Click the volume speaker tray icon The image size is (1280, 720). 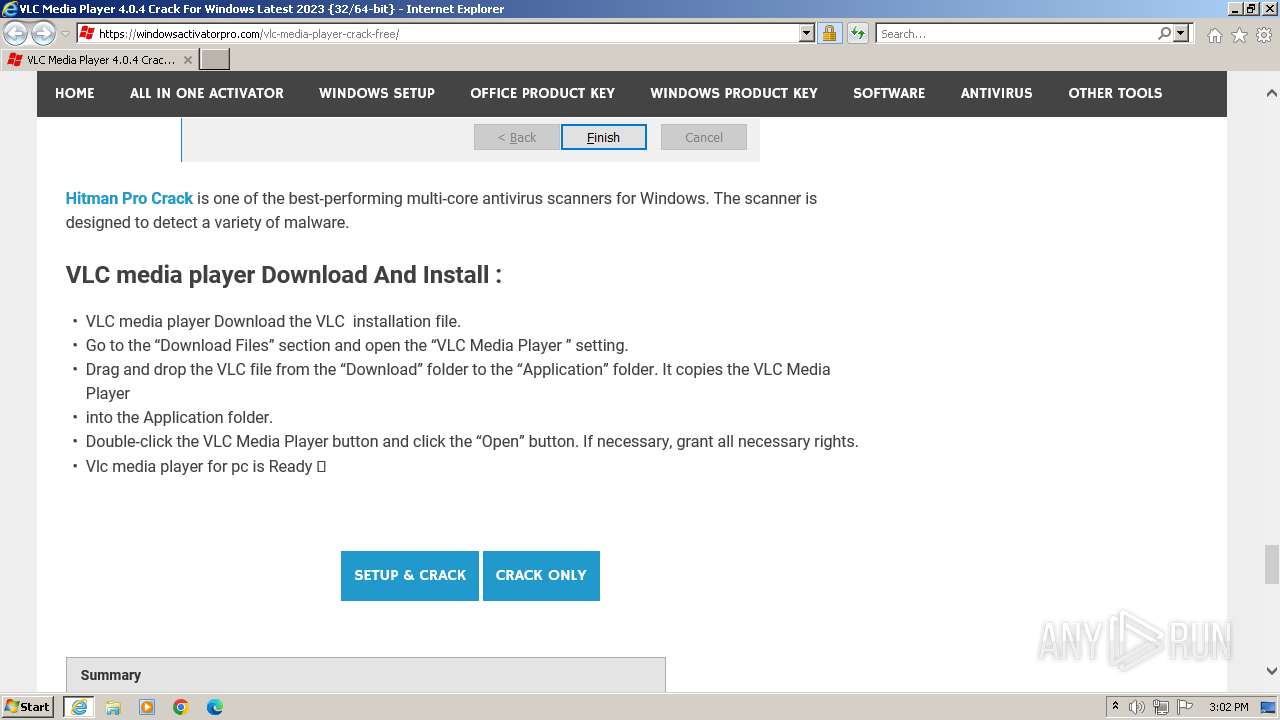click(1138, 707)
